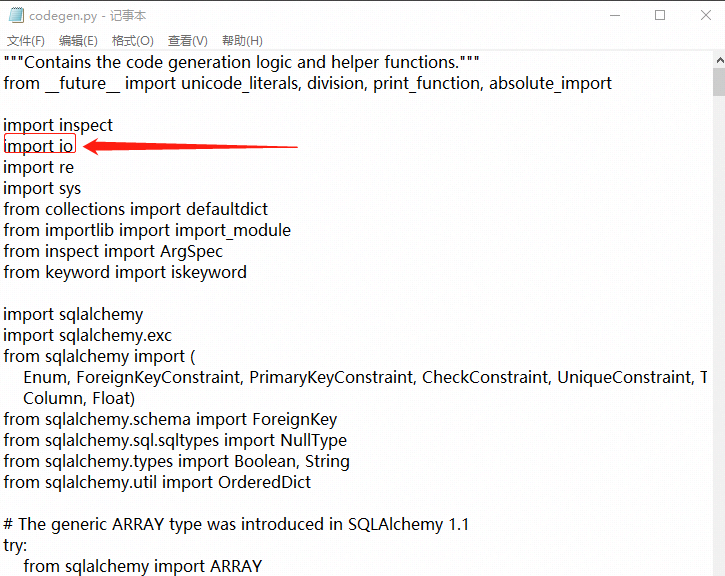Click 'from collections import defaultdict' line
This screenshot has height=576, width=725.
pyautogui.click(x=135, y=209)
